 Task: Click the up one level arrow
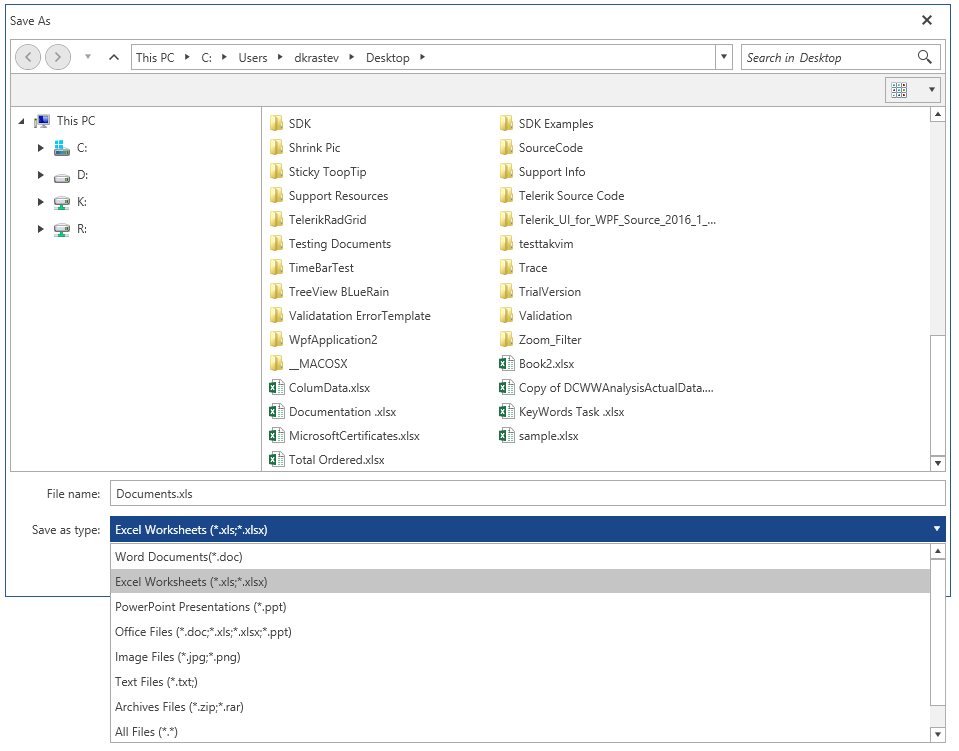coord(114,57)
